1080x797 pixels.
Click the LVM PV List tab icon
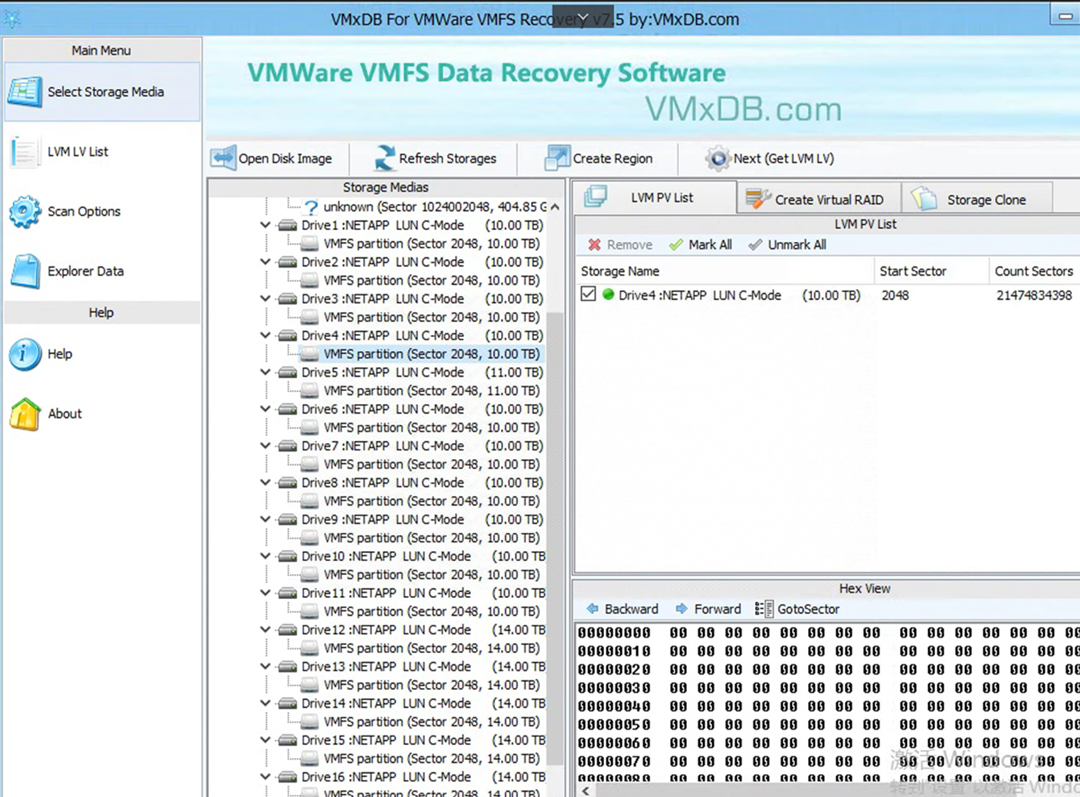595,197
